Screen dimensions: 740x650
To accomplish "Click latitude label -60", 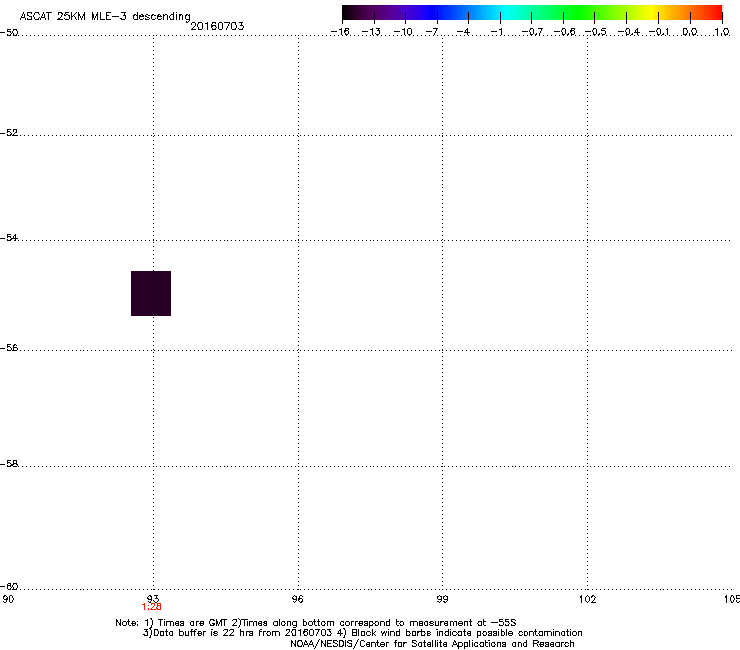I will tap(9, 586).
